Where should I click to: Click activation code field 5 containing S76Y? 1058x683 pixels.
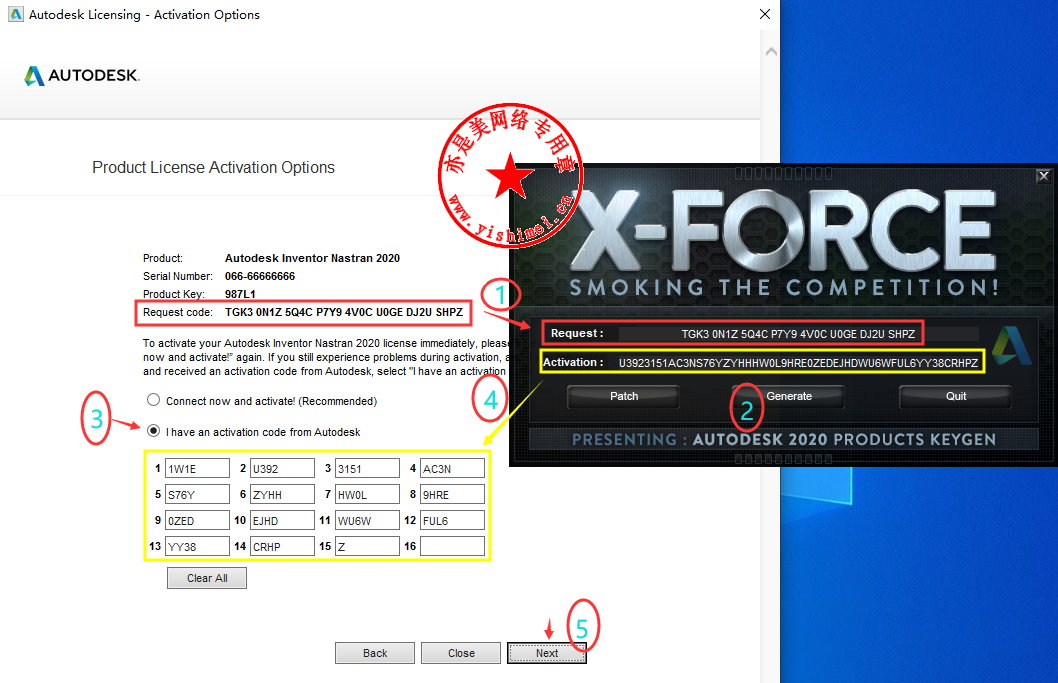coord(197,495)
